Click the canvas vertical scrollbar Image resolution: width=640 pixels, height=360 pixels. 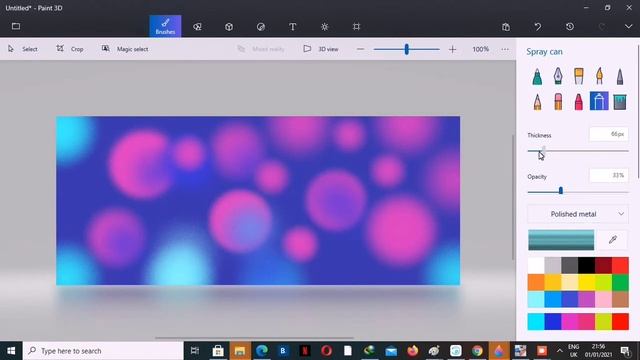513,197
